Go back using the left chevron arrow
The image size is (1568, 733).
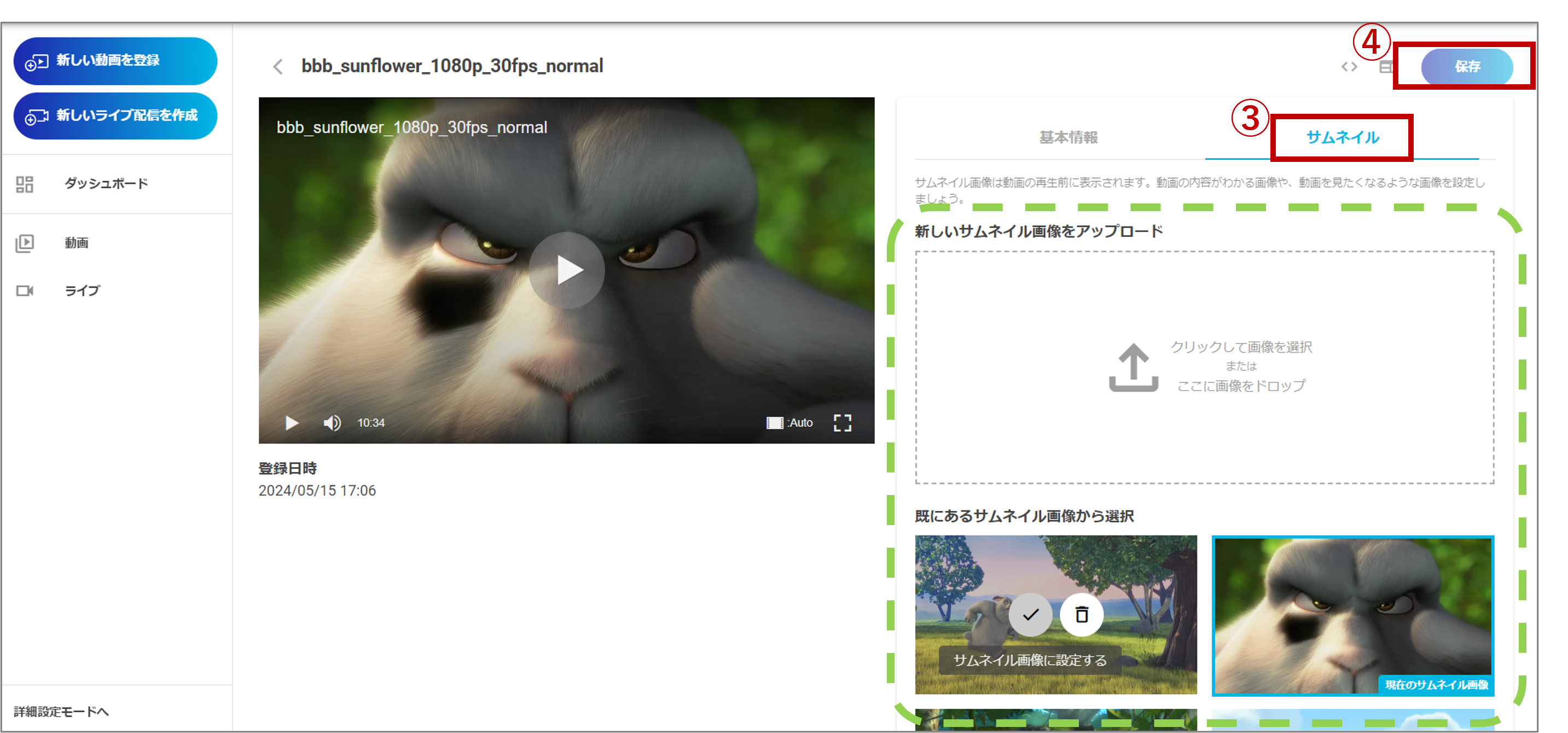278,66
